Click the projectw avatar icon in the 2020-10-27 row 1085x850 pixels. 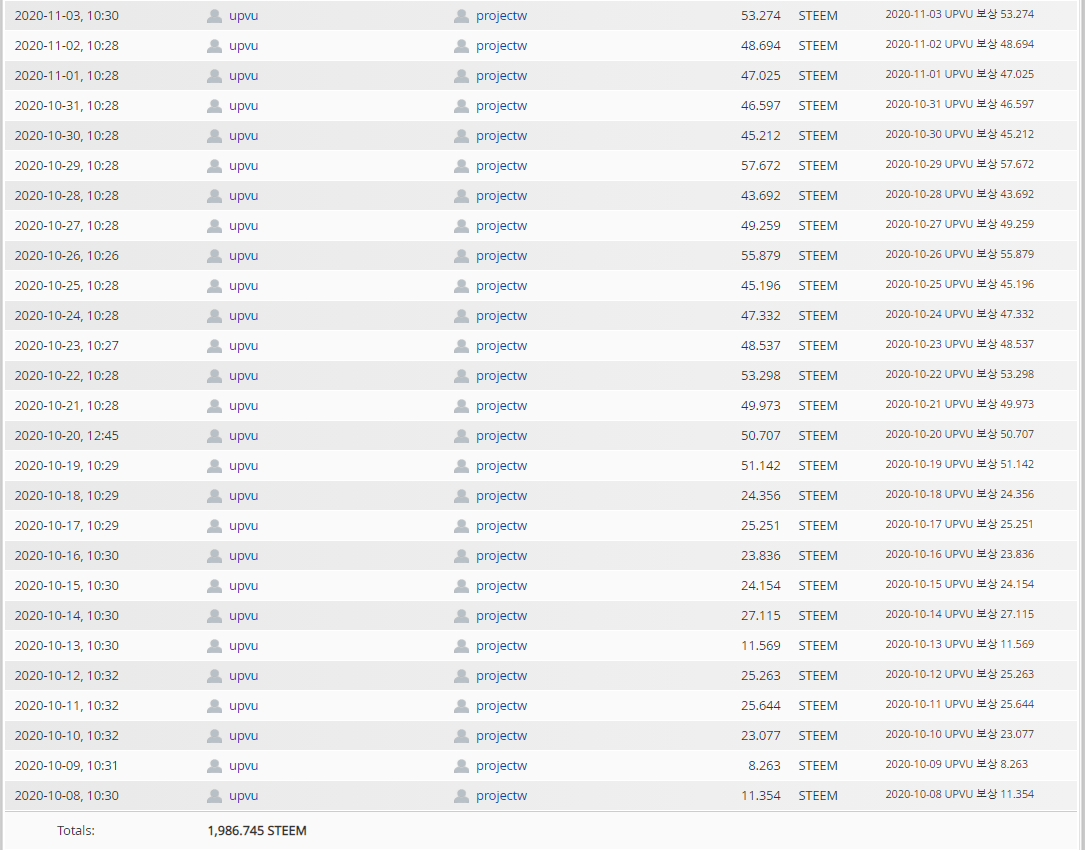point(462,226)
